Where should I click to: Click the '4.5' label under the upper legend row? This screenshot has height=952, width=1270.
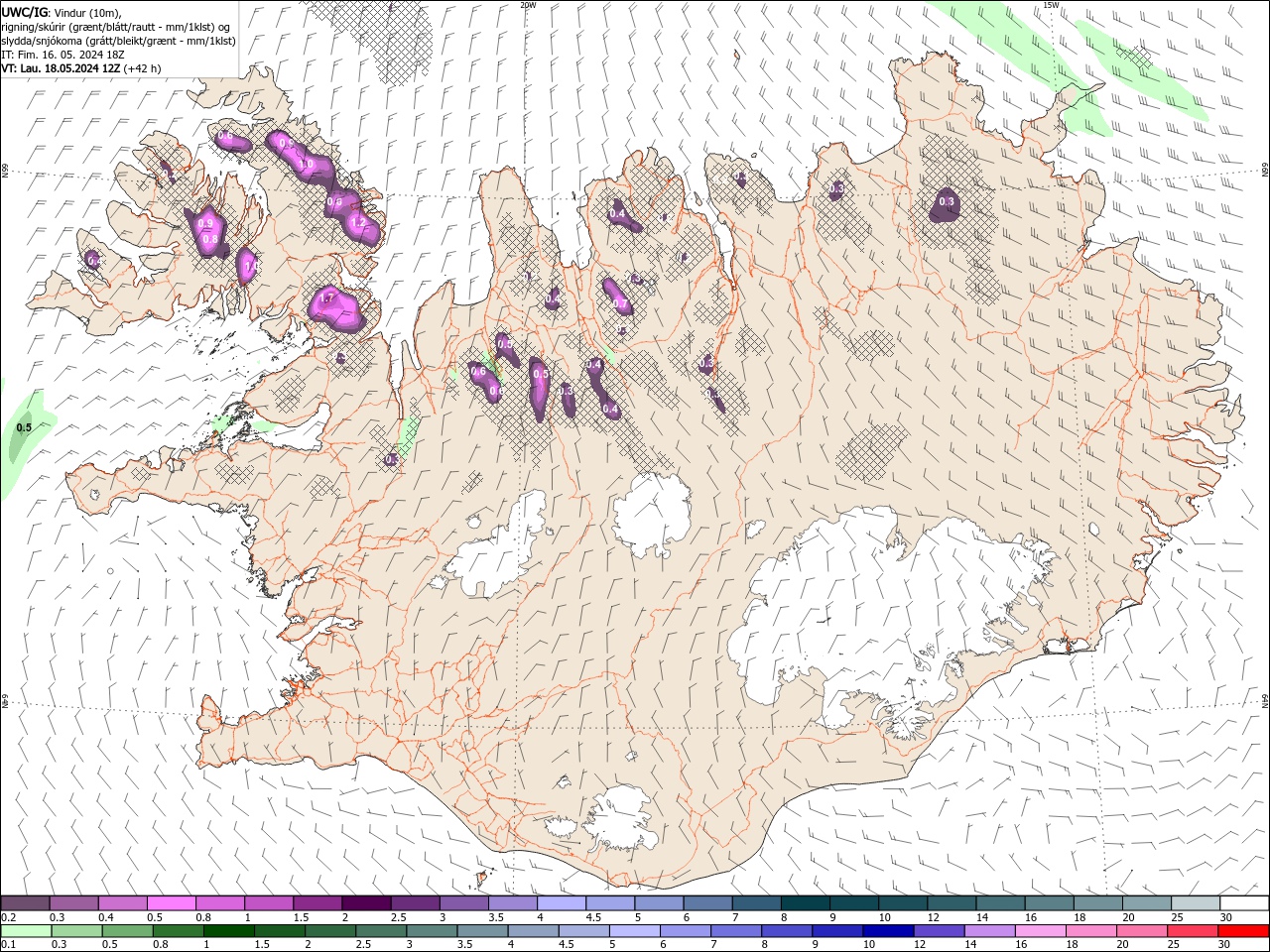point(593,917)
